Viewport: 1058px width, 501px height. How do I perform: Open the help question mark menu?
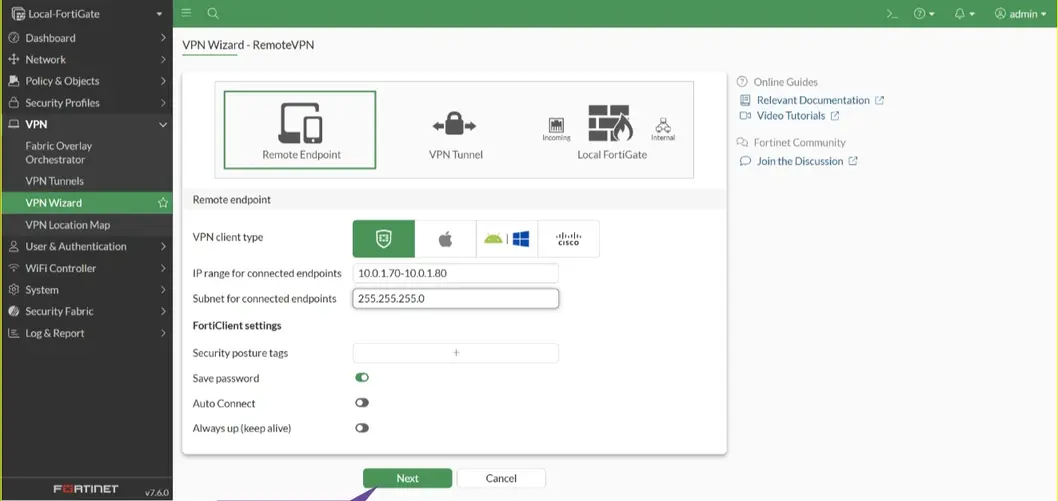coord(924,13)
